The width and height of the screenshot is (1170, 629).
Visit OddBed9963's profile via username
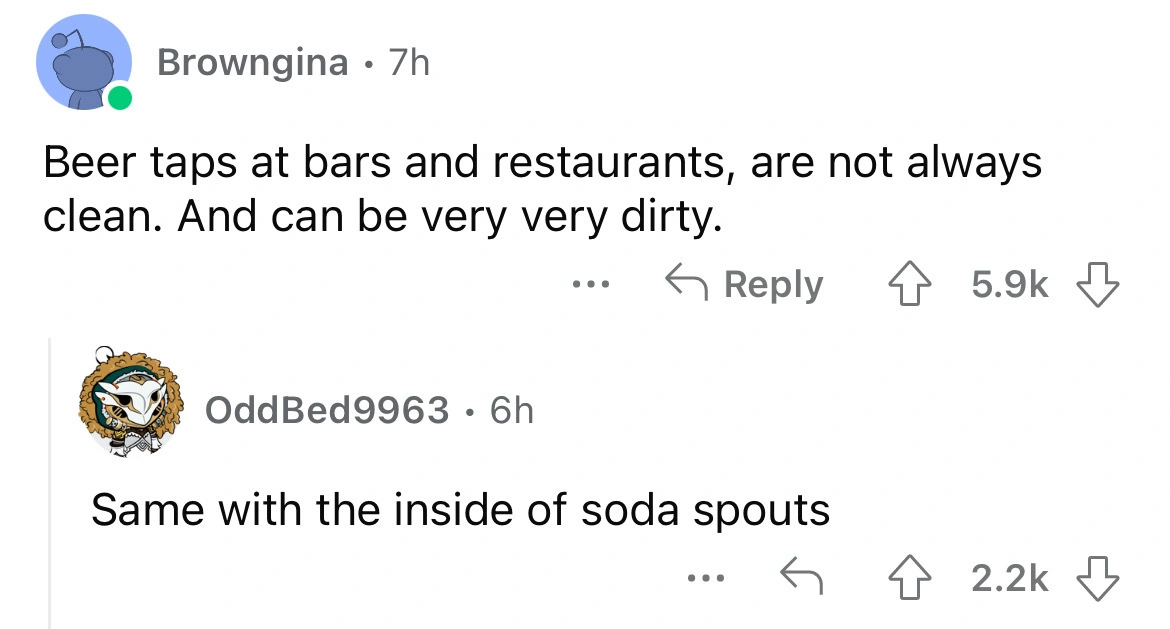click(326, 409)
